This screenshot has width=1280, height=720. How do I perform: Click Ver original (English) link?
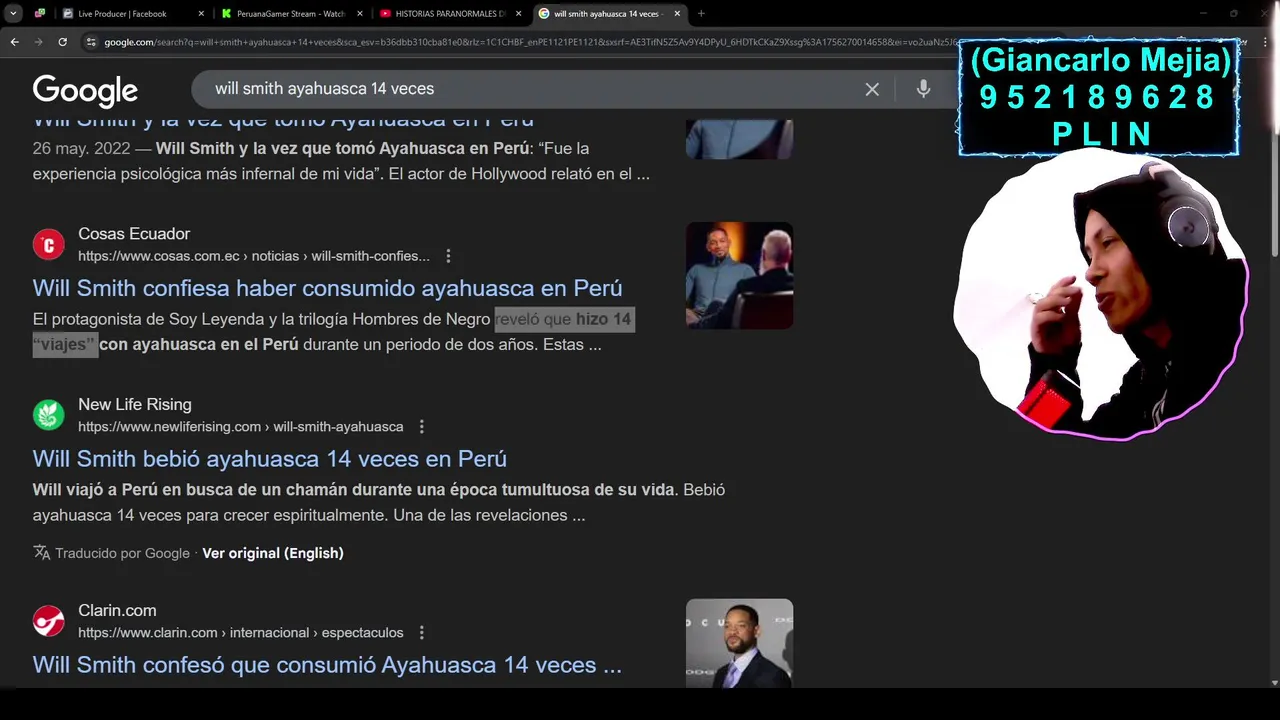(273, 553)
